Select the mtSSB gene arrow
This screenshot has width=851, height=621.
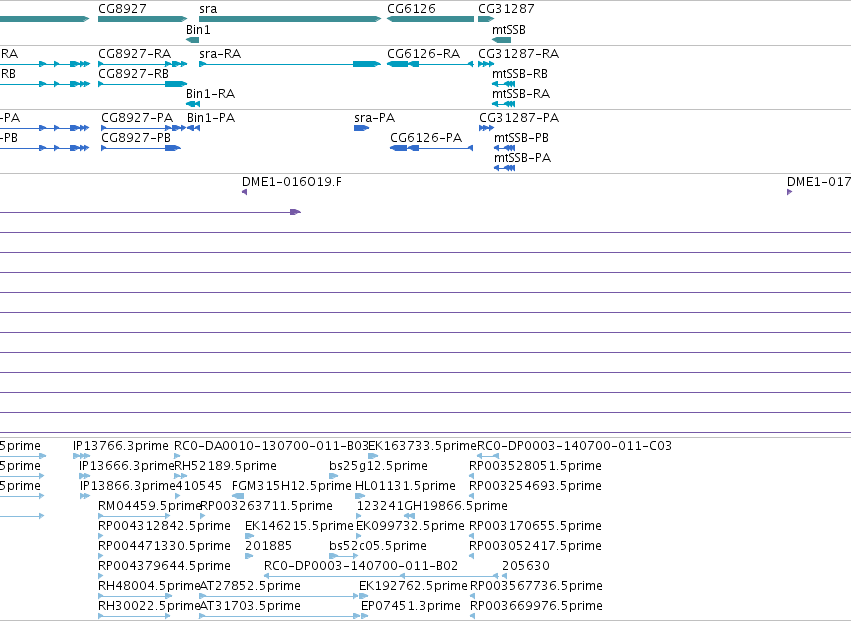[501, 40]
